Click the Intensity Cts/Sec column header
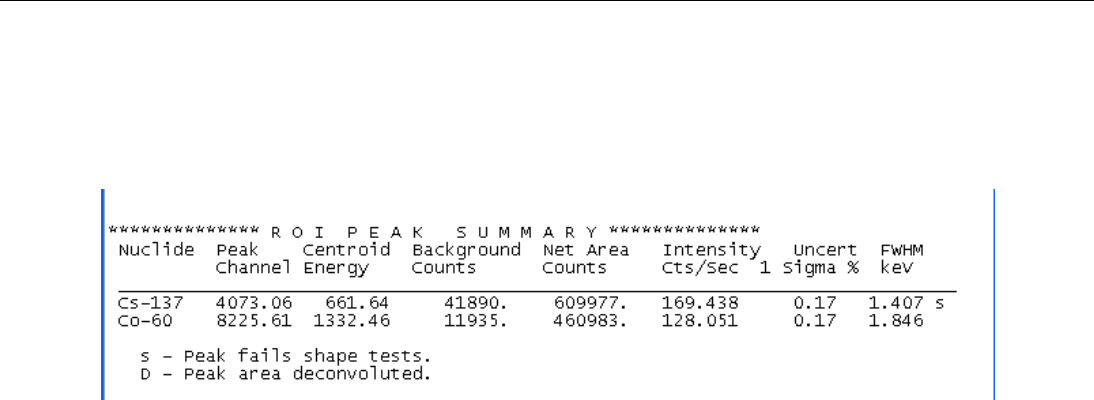Viewport: 1094px width, 400px height. pos(711,259)
